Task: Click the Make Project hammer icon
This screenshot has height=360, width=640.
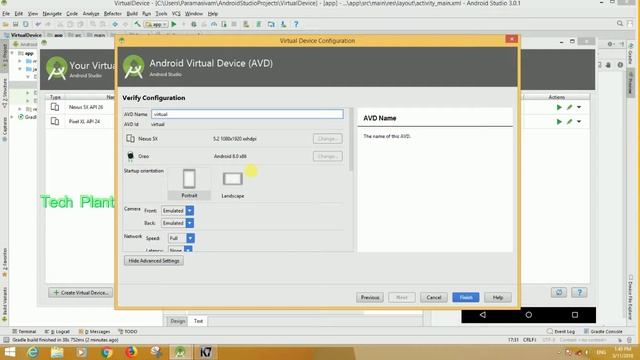Action: pos(138,24)
